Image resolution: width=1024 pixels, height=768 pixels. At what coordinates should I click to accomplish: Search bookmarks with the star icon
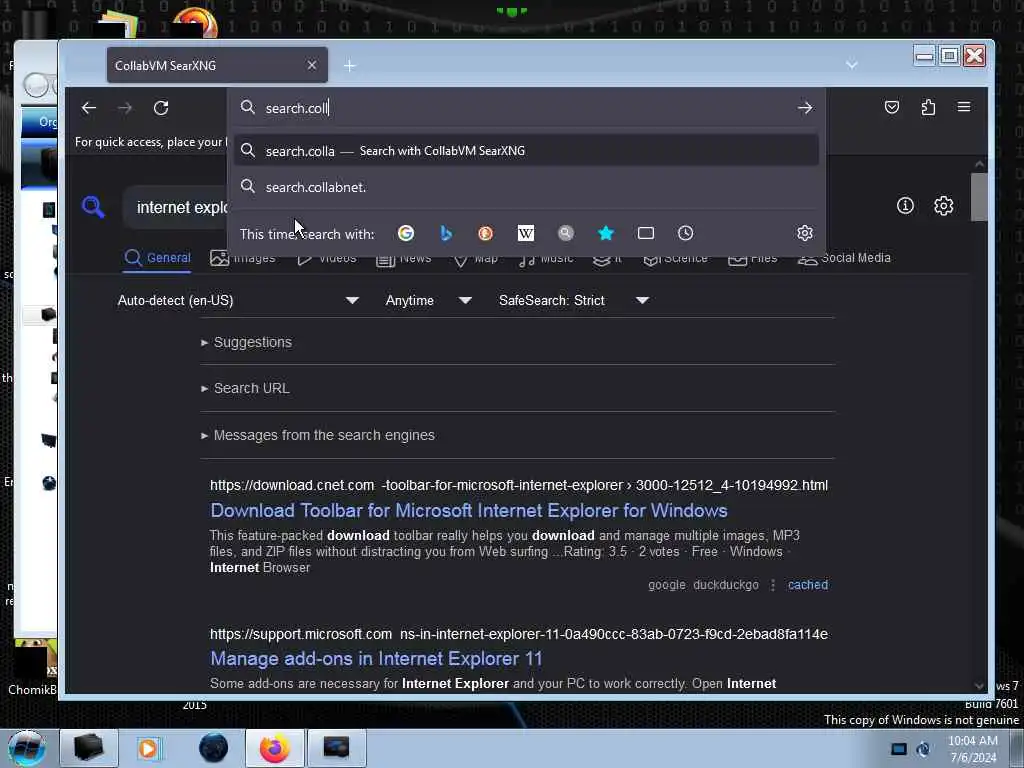[606, 233]
